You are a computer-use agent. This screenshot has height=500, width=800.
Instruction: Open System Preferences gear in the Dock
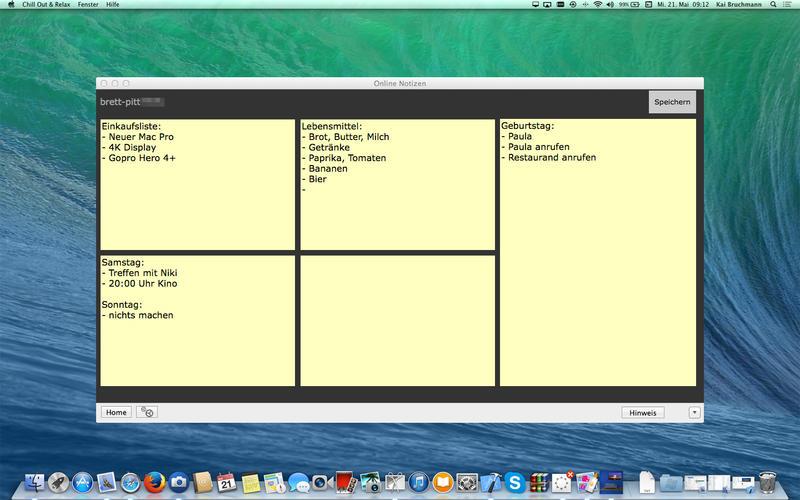[467, 483]
